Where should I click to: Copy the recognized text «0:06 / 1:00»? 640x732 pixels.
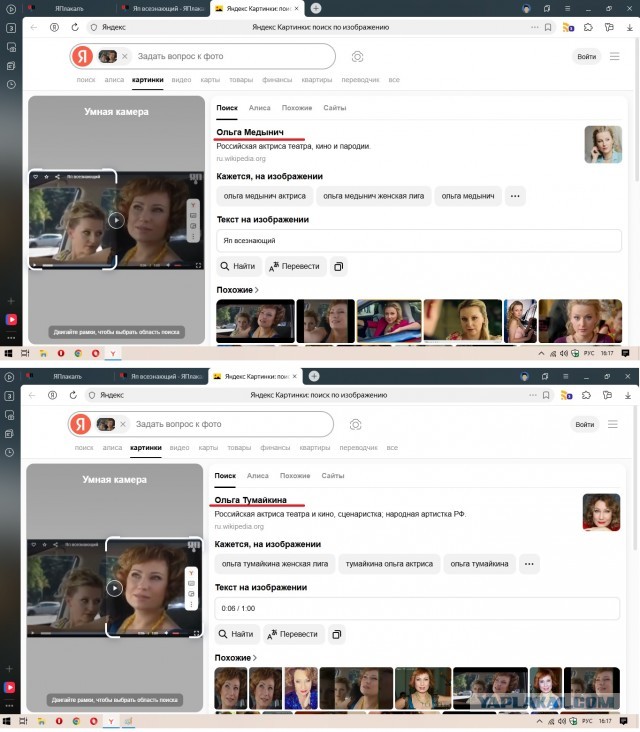(337, 634)
